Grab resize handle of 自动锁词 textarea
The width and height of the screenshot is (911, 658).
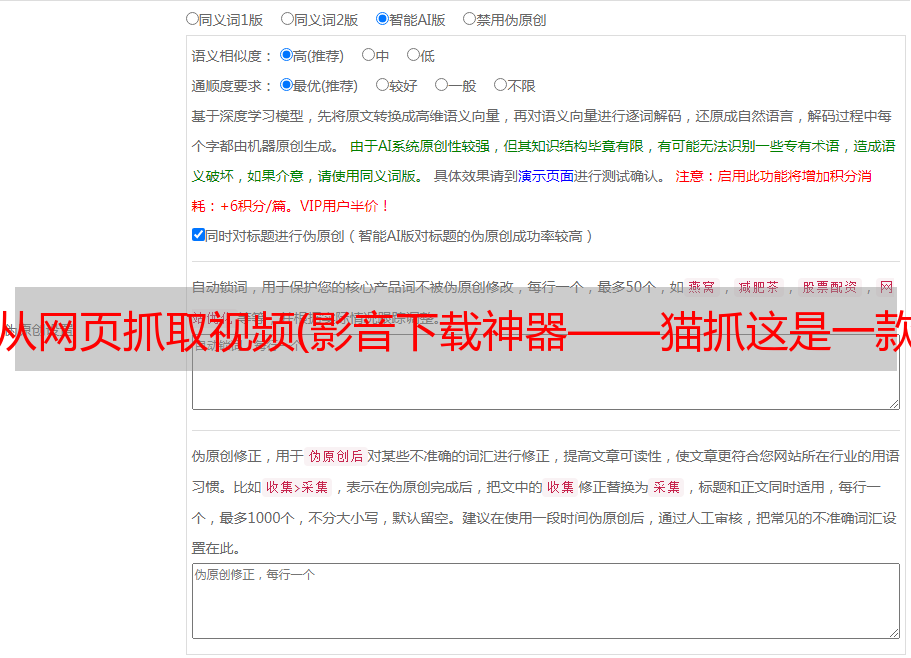pyautogui.click(x=894, y=404)
